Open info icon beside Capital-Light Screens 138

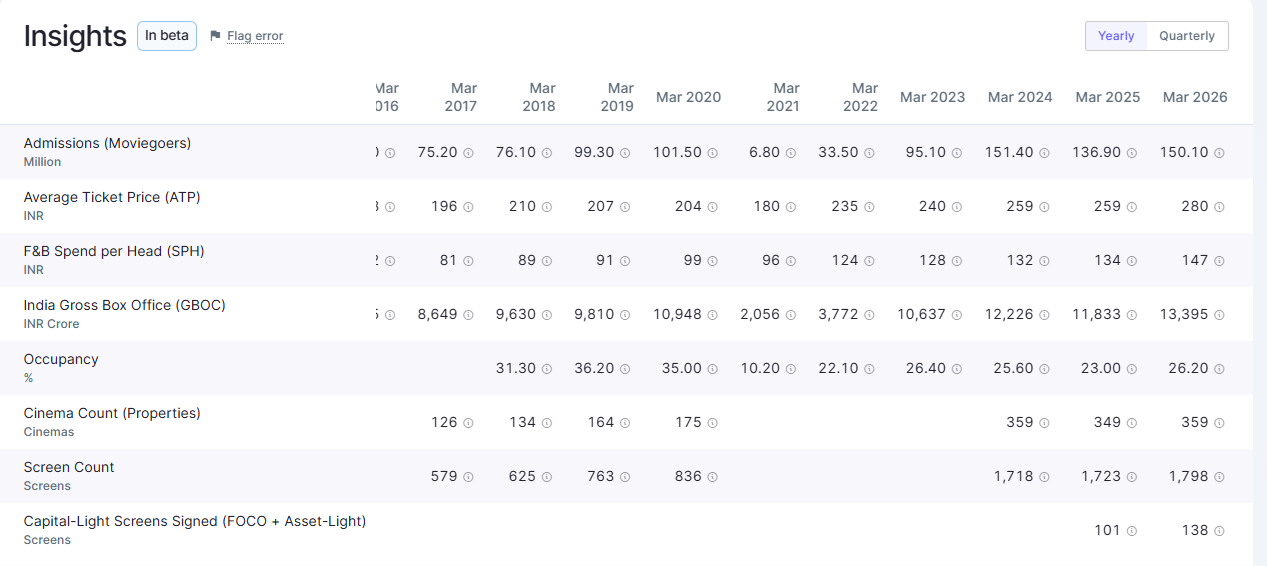pos(1219,531)
